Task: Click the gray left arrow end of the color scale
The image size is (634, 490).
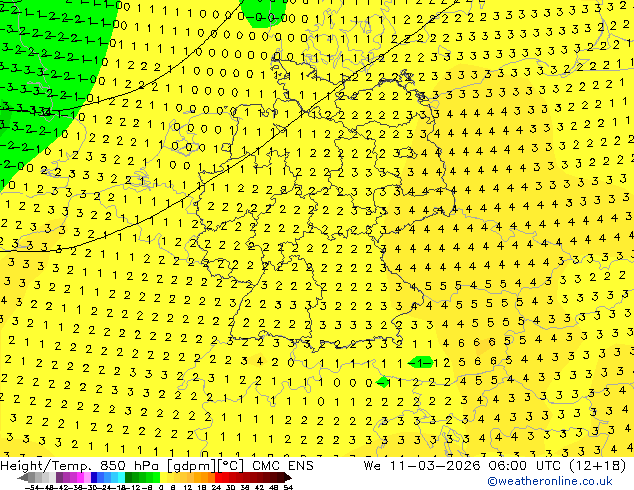Action: [23, 477]
